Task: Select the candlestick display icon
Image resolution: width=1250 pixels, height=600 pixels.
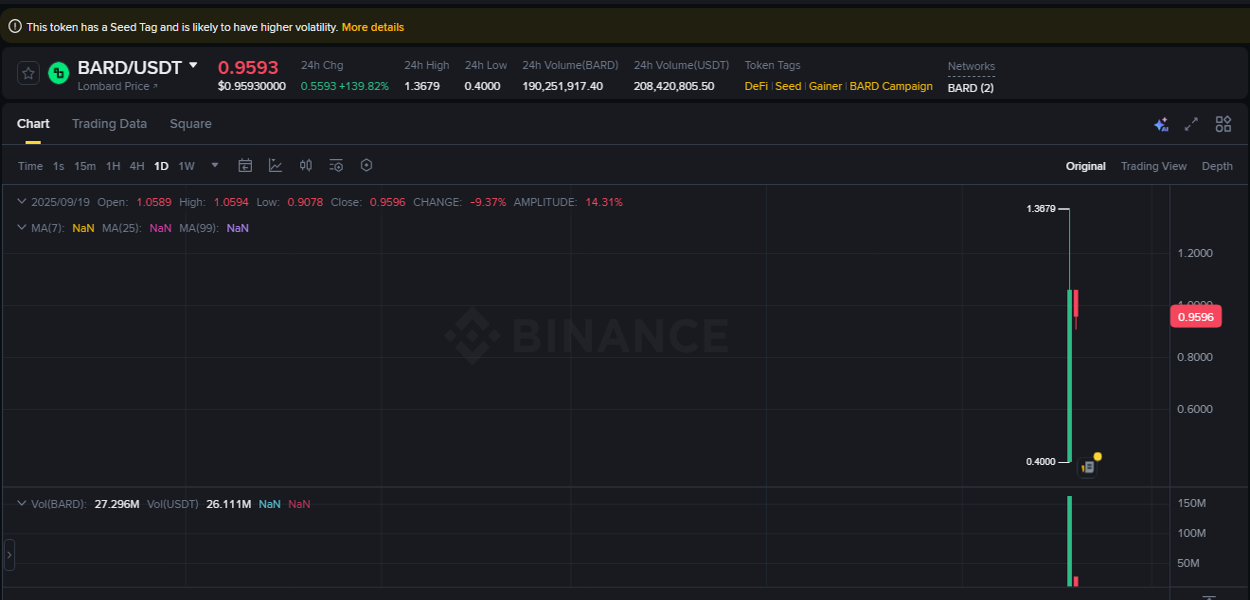Action: point(305,165)
